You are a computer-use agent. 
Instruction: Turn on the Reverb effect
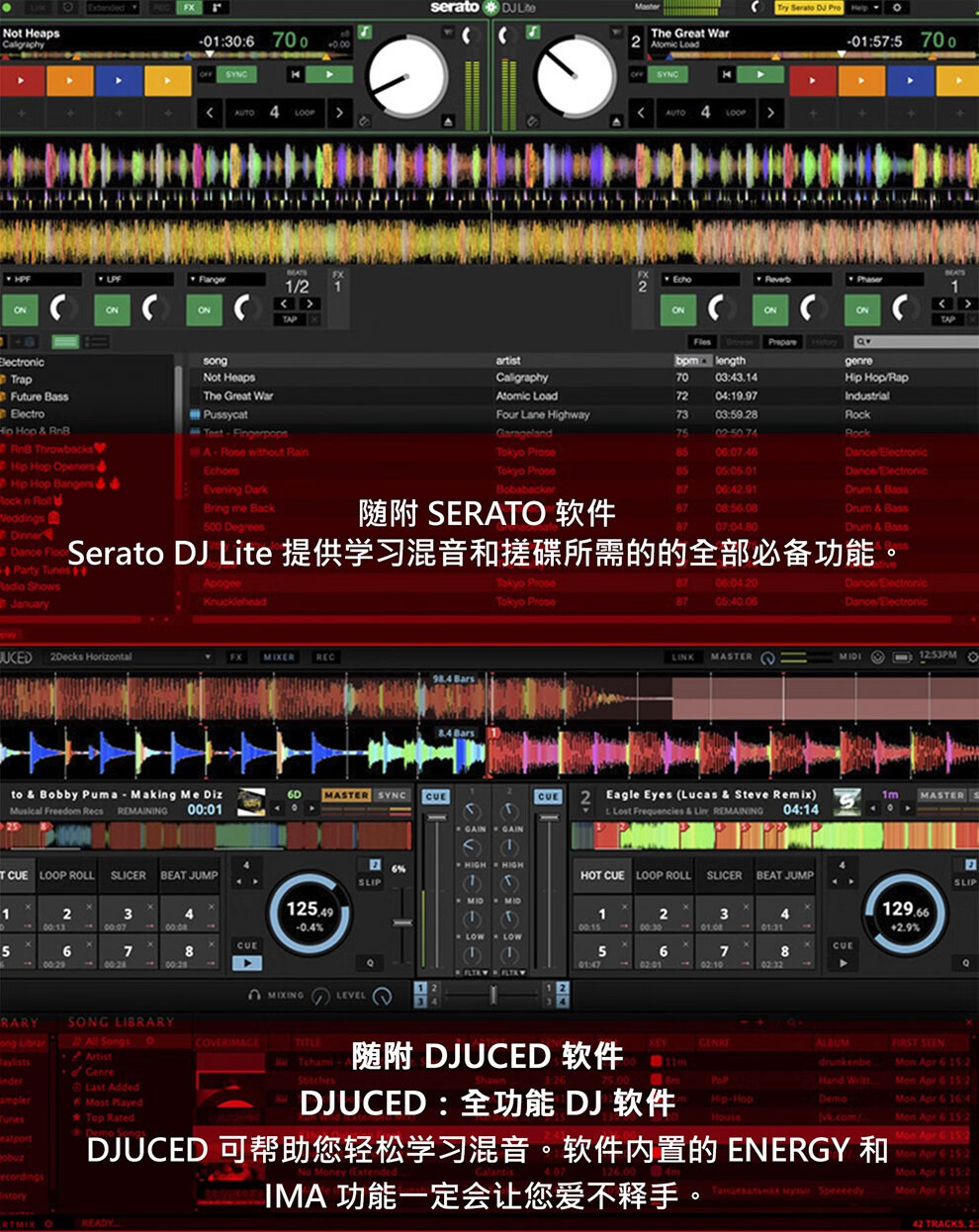pyautogui.click(x=770, y=310)
